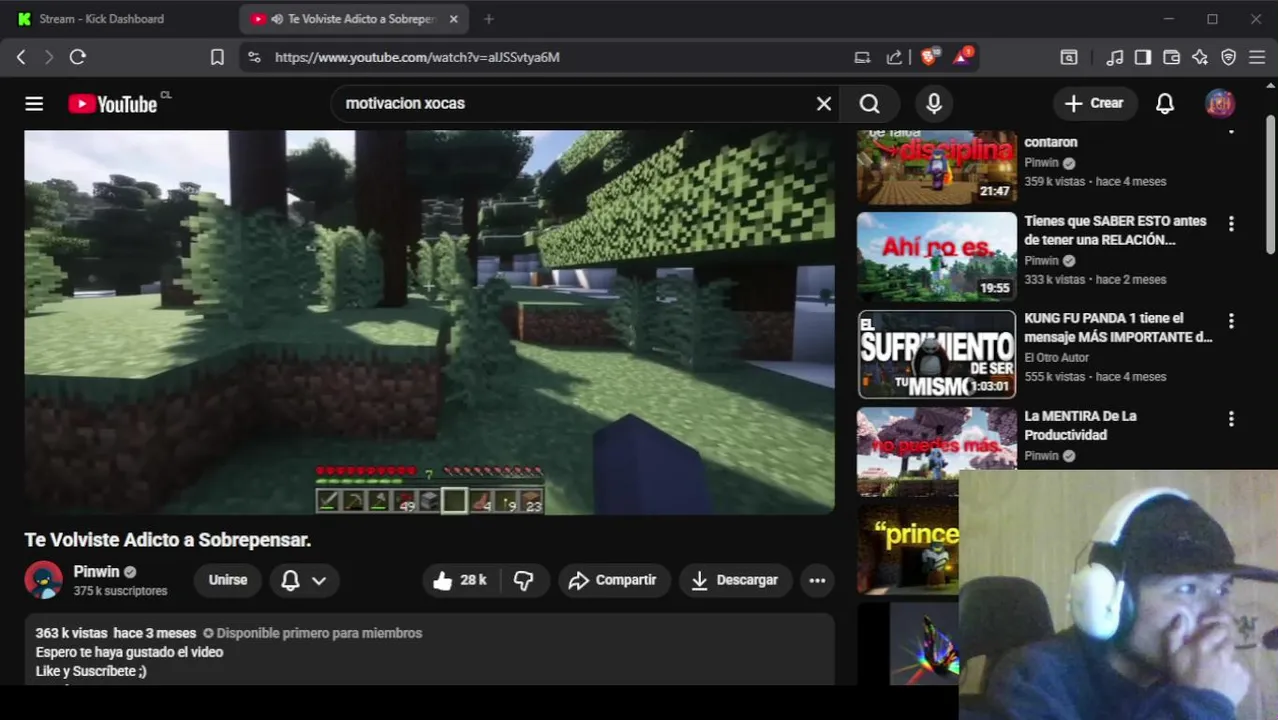Open KUNG FU PANDA 1 video title
The width and height of the screenshot is (1278, 720).
(1118, 328)
